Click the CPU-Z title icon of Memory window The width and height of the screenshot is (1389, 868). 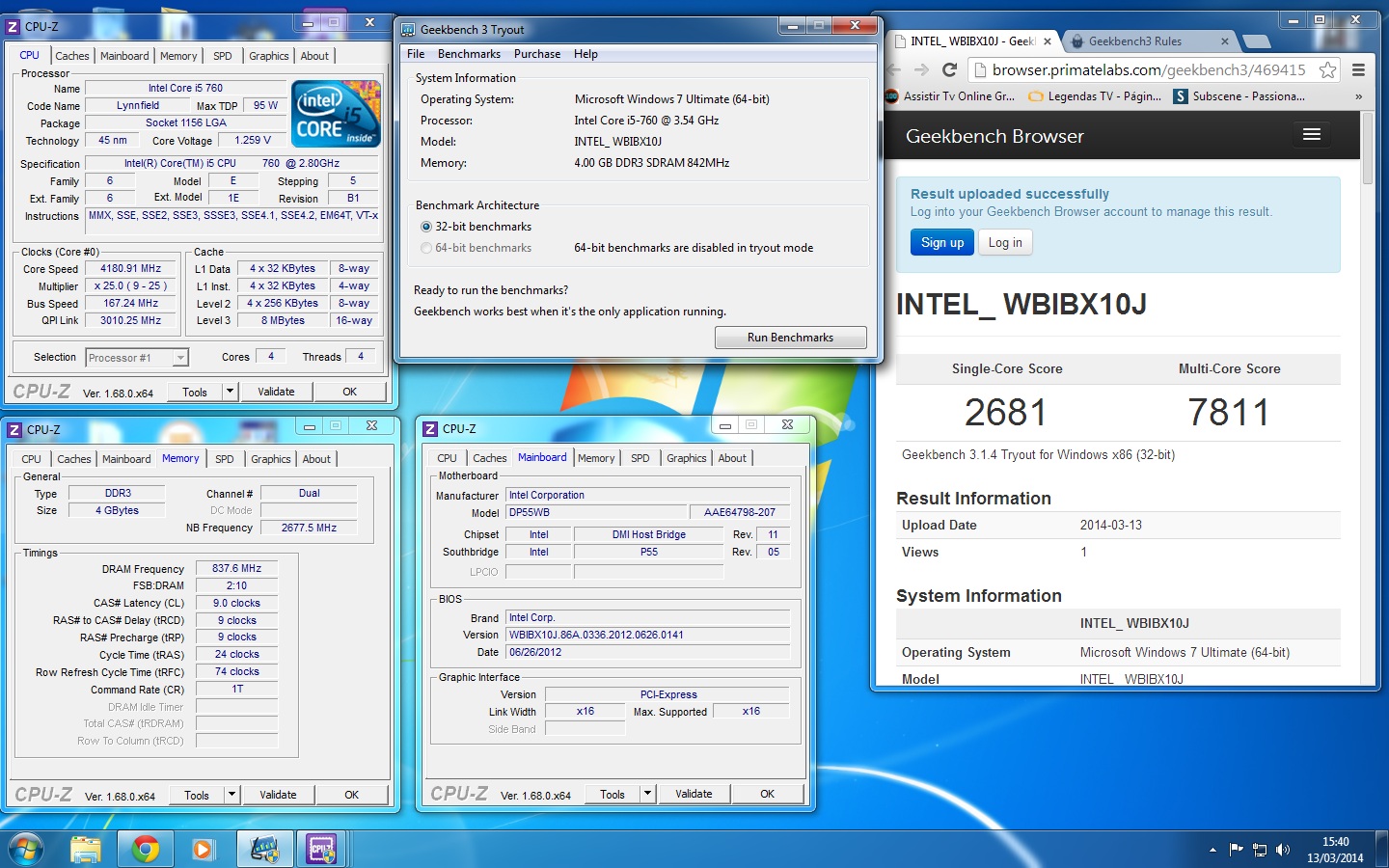pyautogui.click(x=14, y=430)
